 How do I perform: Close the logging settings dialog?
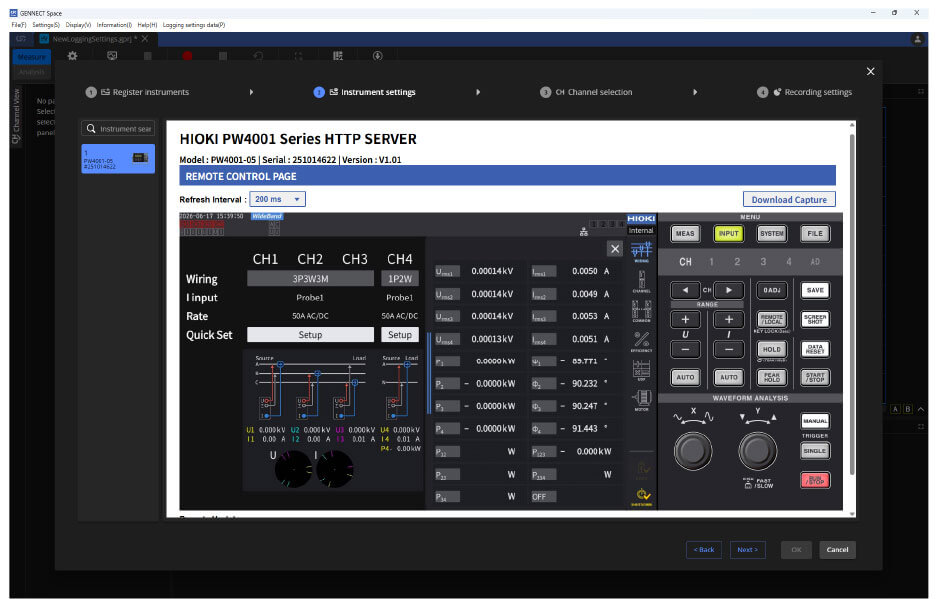click(871, 71)
